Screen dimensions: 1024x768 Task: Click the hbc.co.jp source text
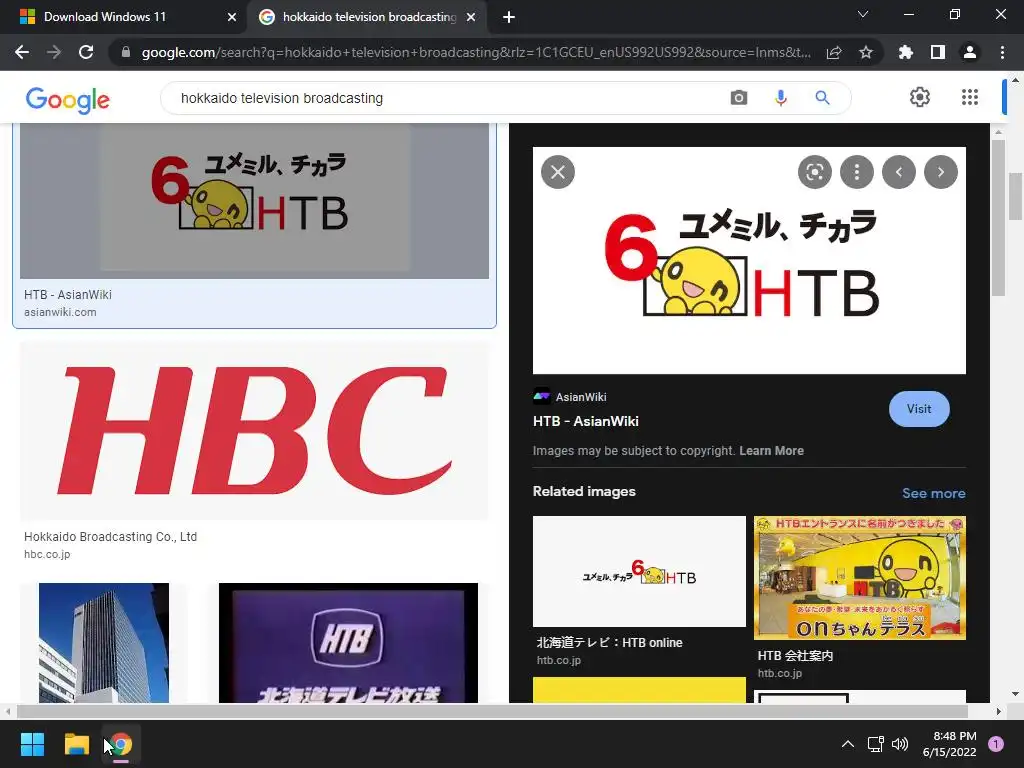coord(47,554)
